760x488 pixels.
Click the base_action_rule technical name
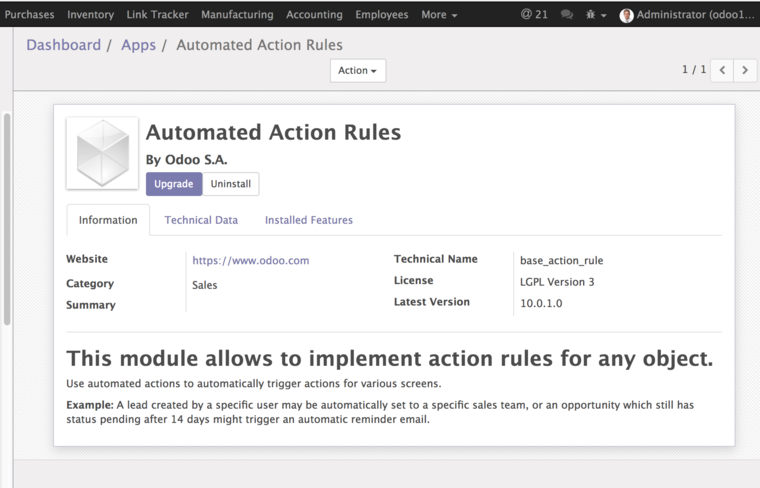(x=561, y=261)
